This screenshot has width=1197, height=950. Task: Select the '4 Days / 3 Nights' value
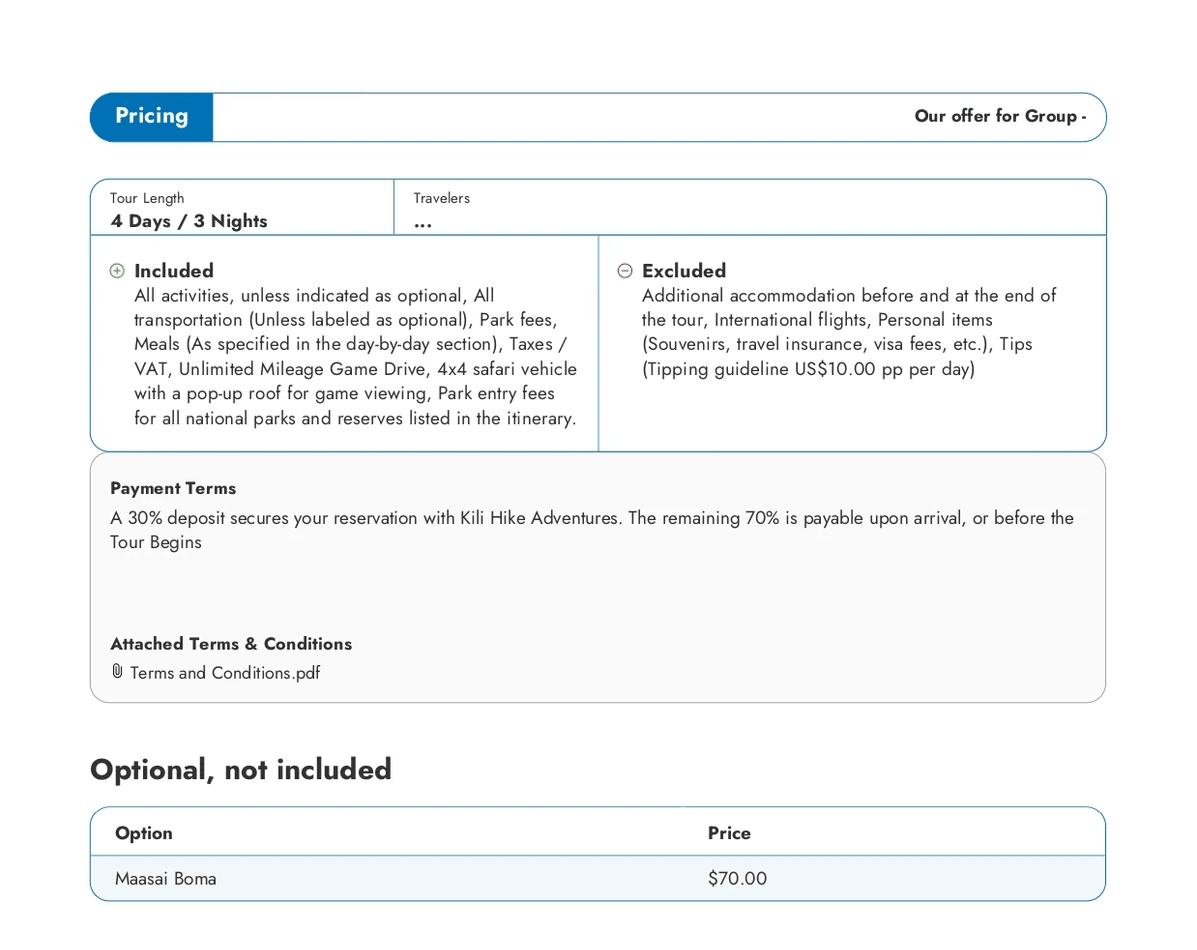click(189, 221)
